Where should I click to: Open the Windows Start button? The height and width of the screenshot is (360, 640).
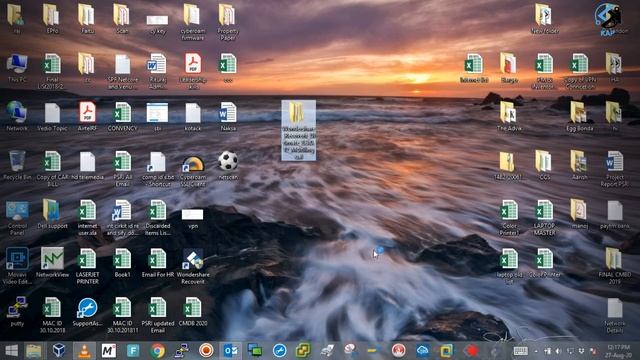[x=11, y=351]
